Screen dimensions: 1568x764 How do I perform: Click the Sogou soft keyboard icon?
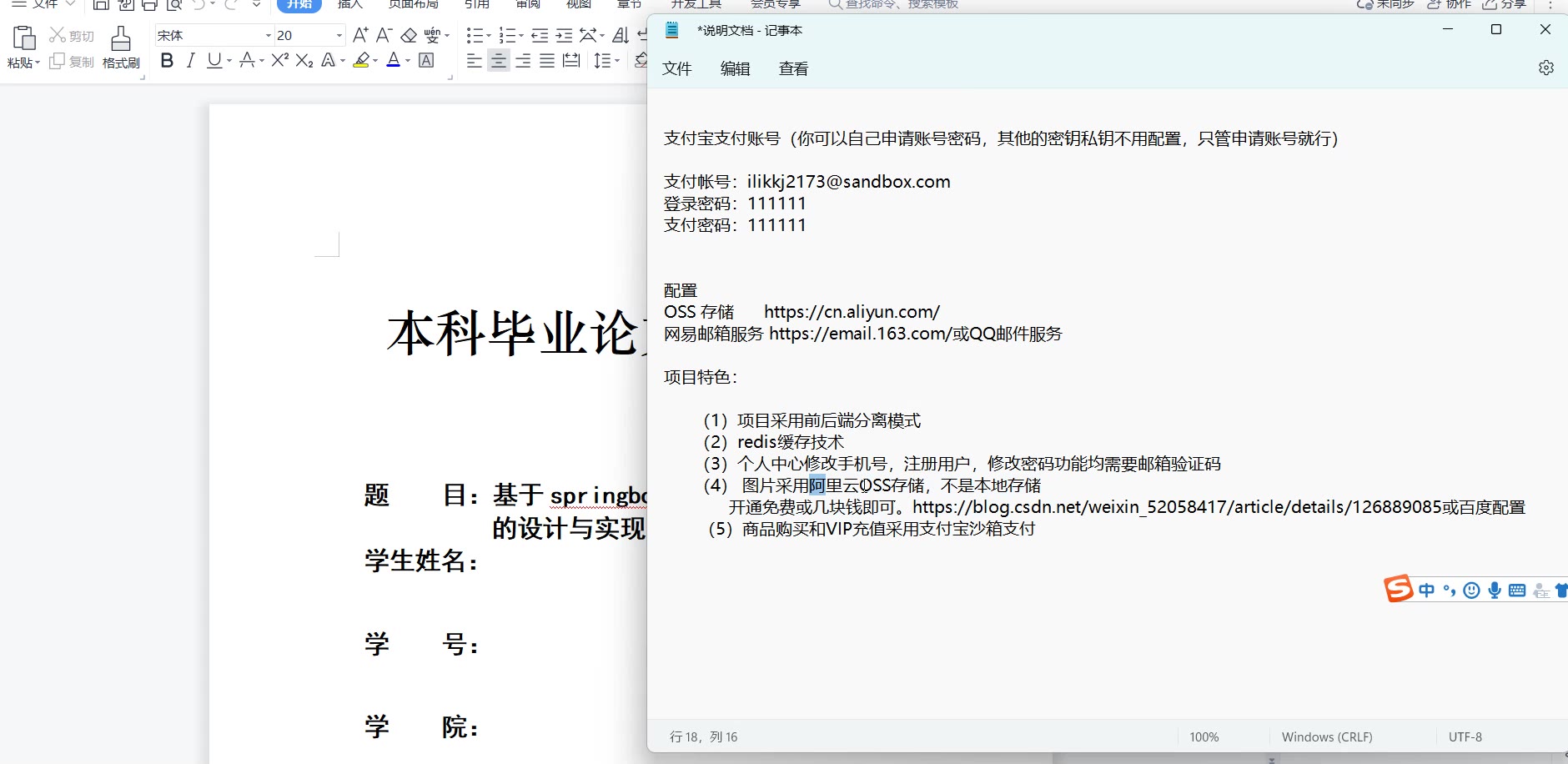1517,591
